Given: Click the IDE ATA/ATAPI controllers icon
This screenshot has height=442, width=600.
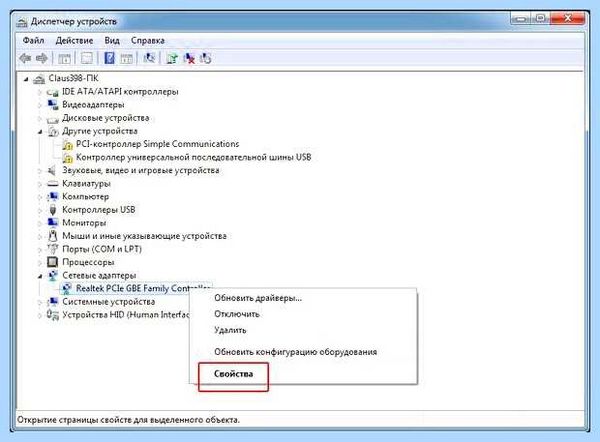Looking at the screenshot, I should [x=52, y=92].
